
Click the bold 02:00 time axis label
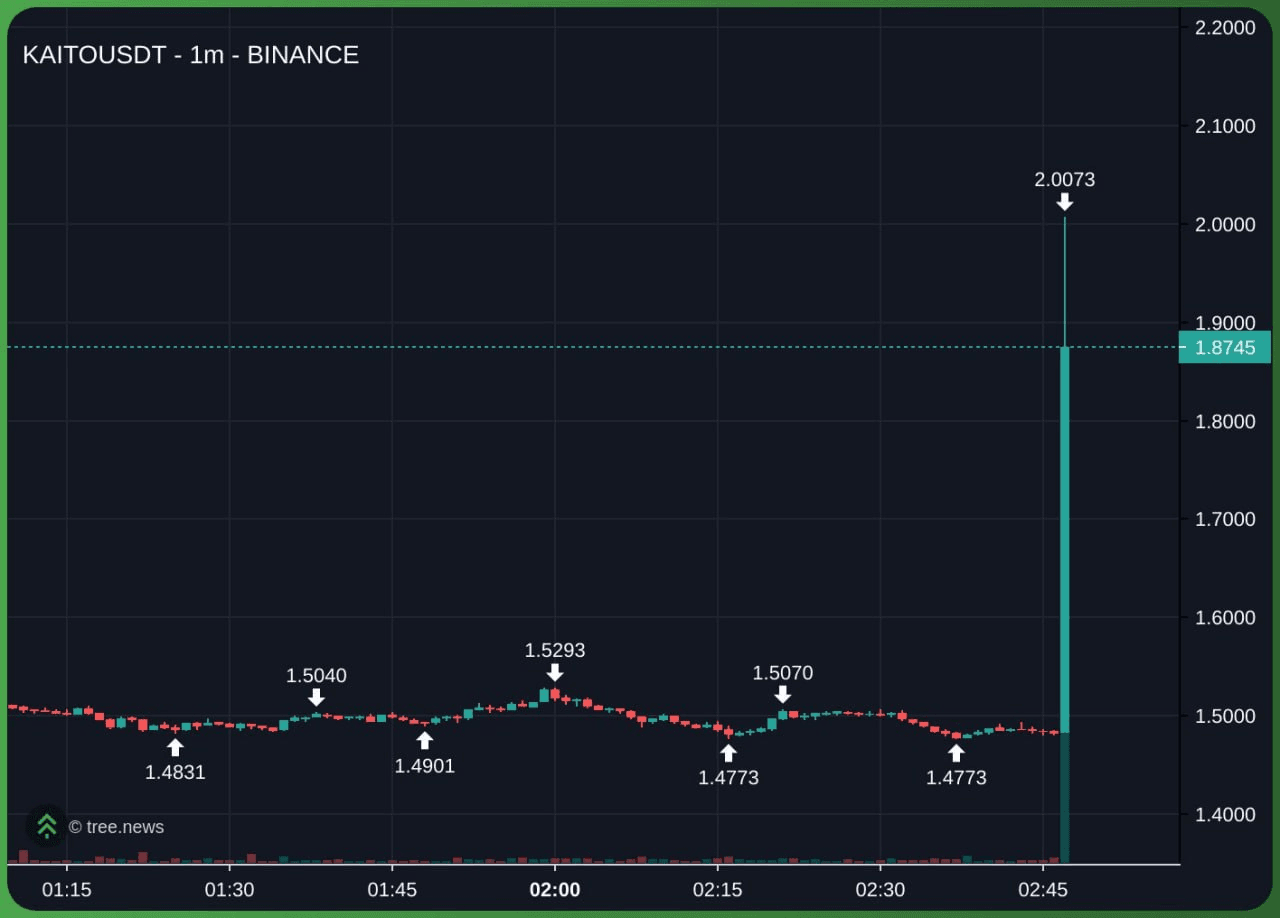tap(555, 890)
